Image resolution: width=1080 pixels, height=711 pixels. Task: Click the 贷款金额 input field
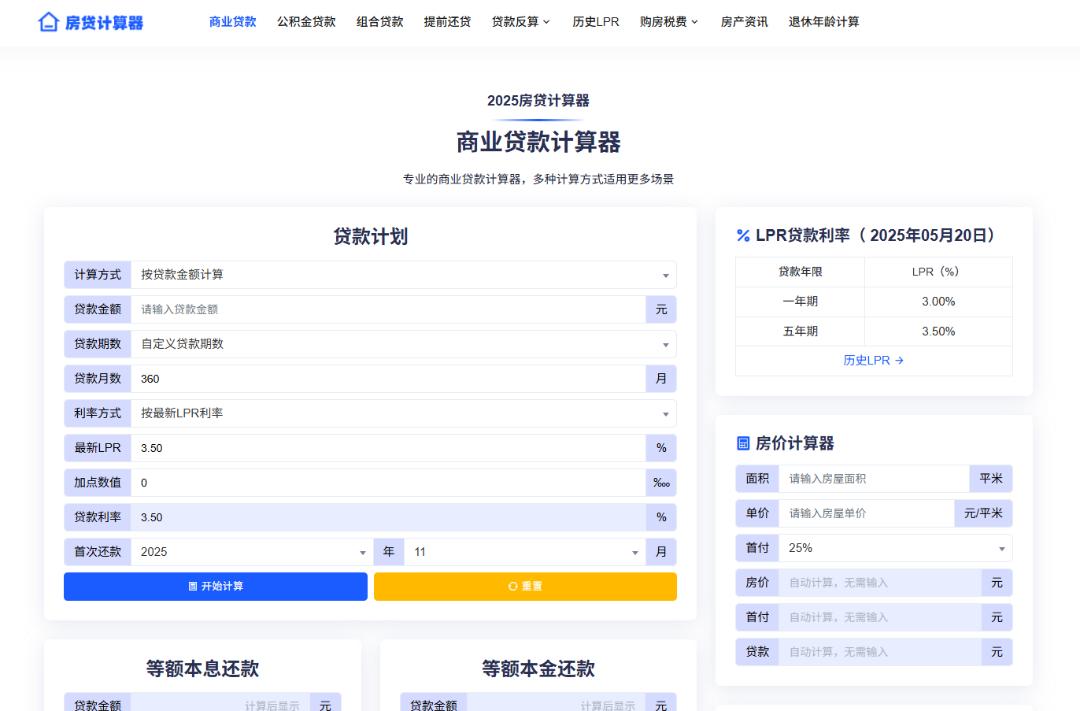pyautogui.click(x=388, y=310)
